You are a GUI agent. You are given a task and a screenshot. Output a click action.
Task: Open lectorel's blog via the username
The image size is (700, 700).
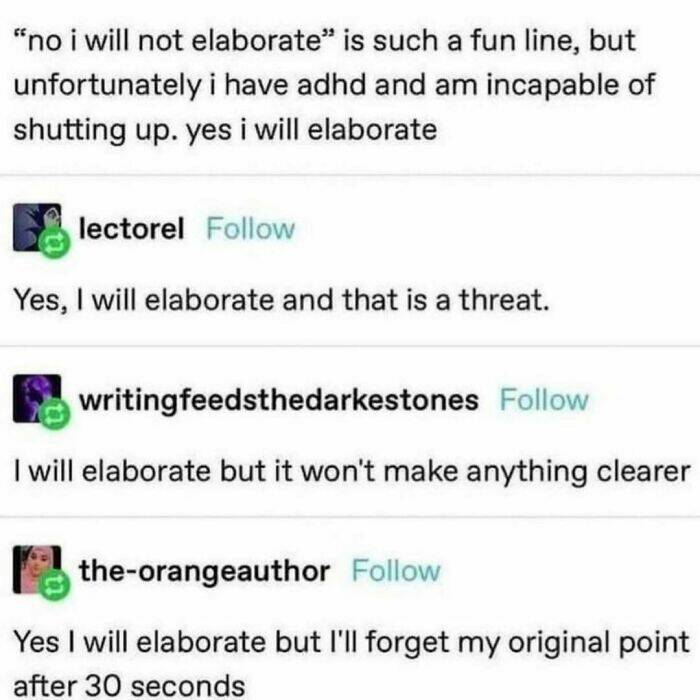tap(131, 229)
